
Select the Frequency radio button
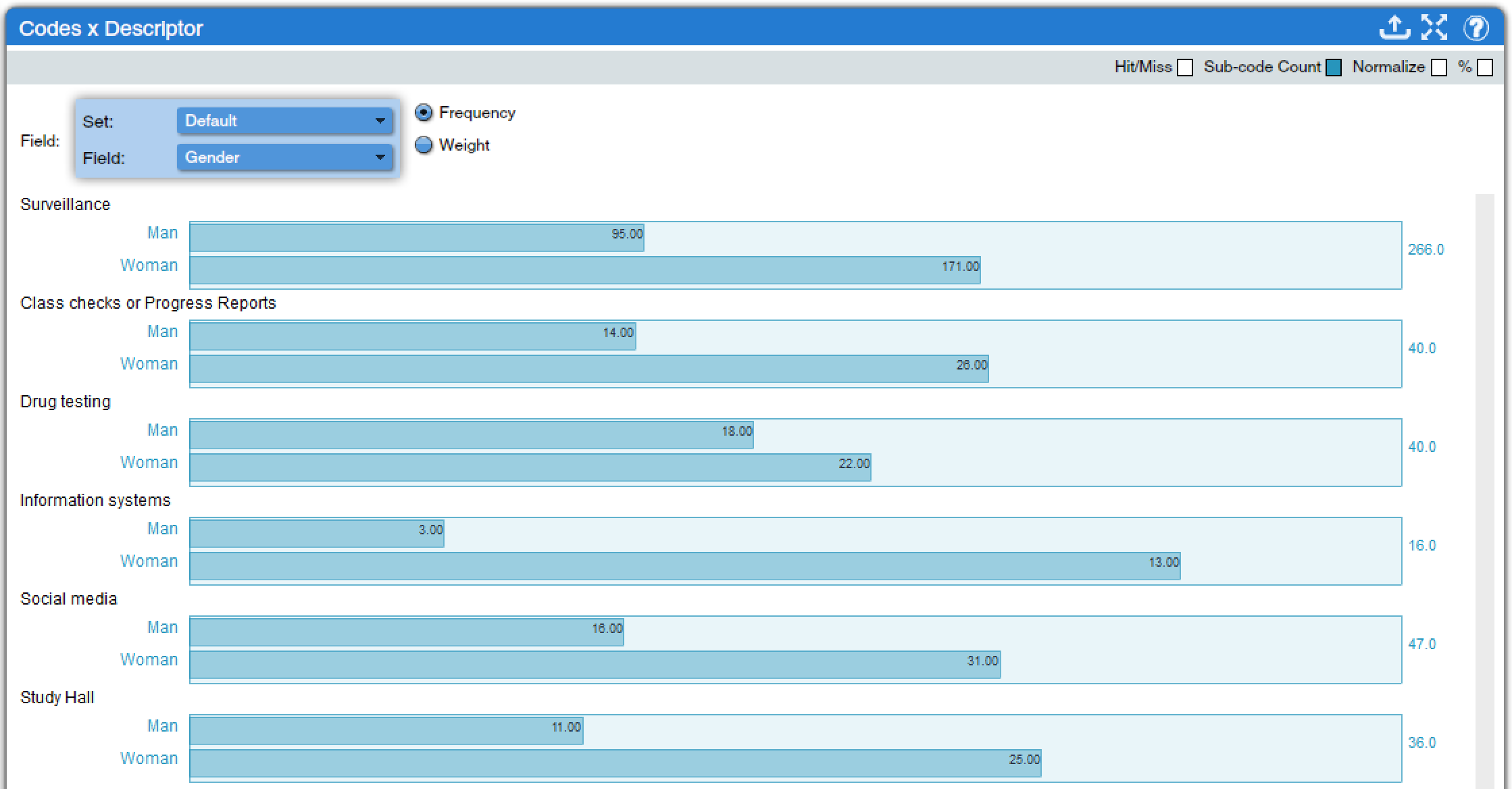point(424,113)
